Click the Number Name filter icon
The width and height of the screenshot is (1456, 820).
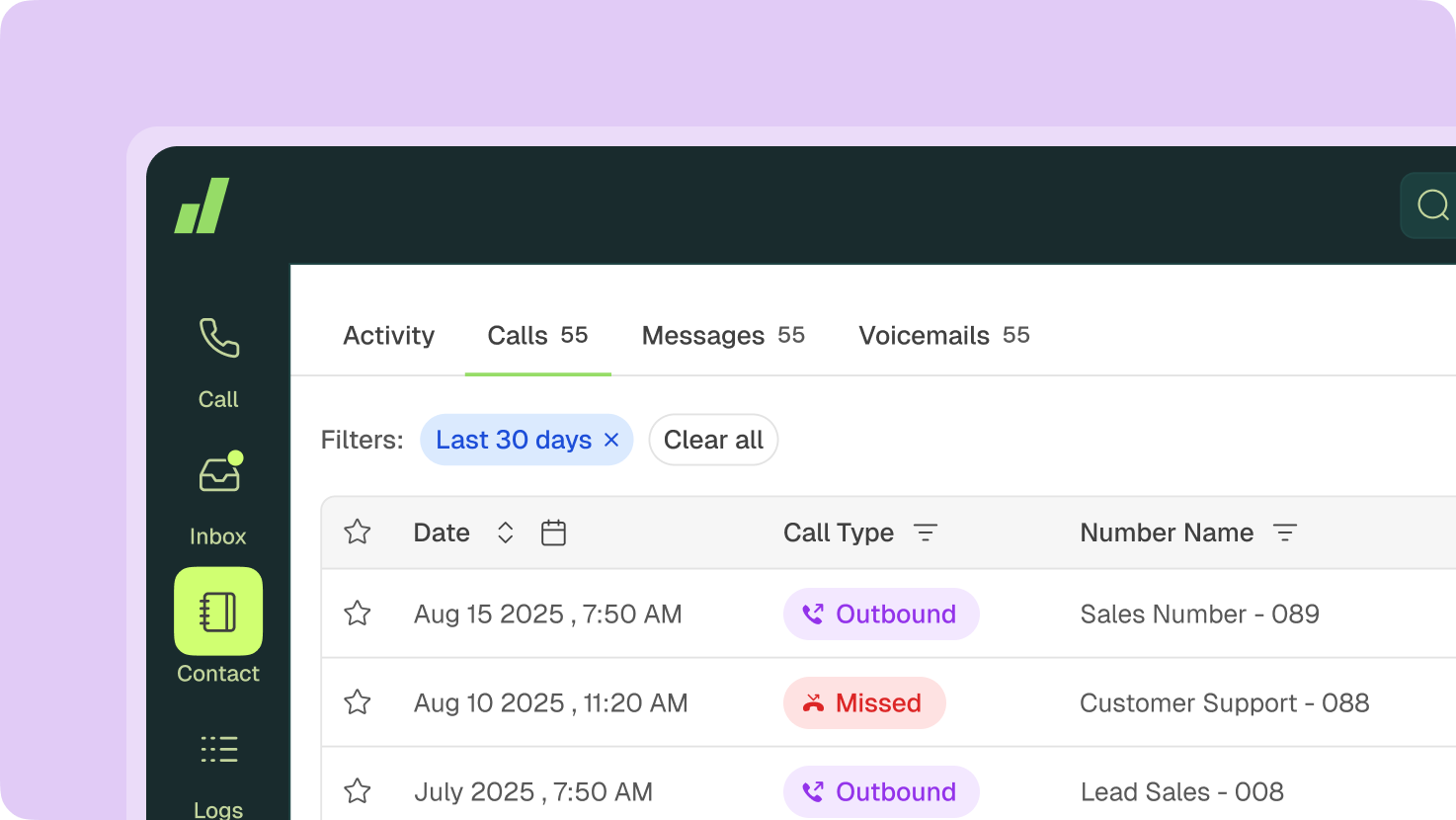click(x=1285, y=533)
